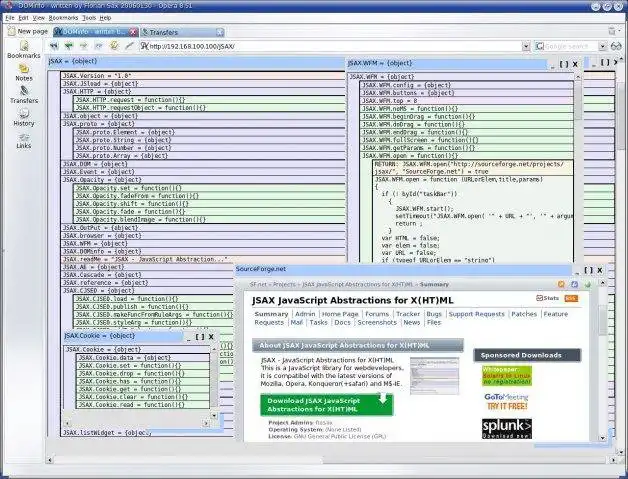
Task: Click the green icon in SourceForge breadcrumb bar
Action: click(588, 284)
